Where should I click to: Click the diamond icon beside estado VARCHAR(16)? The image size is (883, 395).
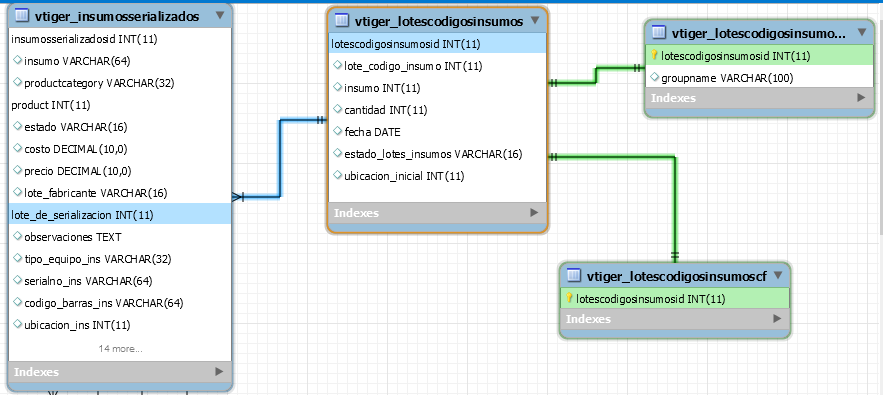click(17, 126)
